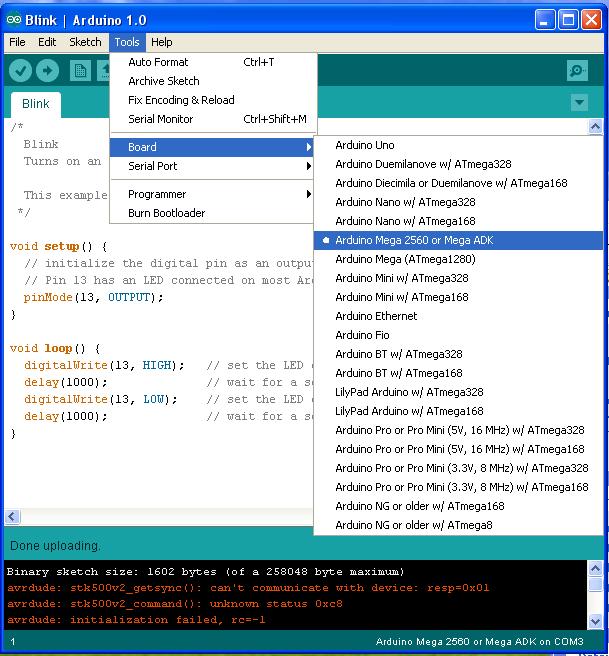Open the Sketch menu
The height and width of the screenshot is (656, 609).
85,42
